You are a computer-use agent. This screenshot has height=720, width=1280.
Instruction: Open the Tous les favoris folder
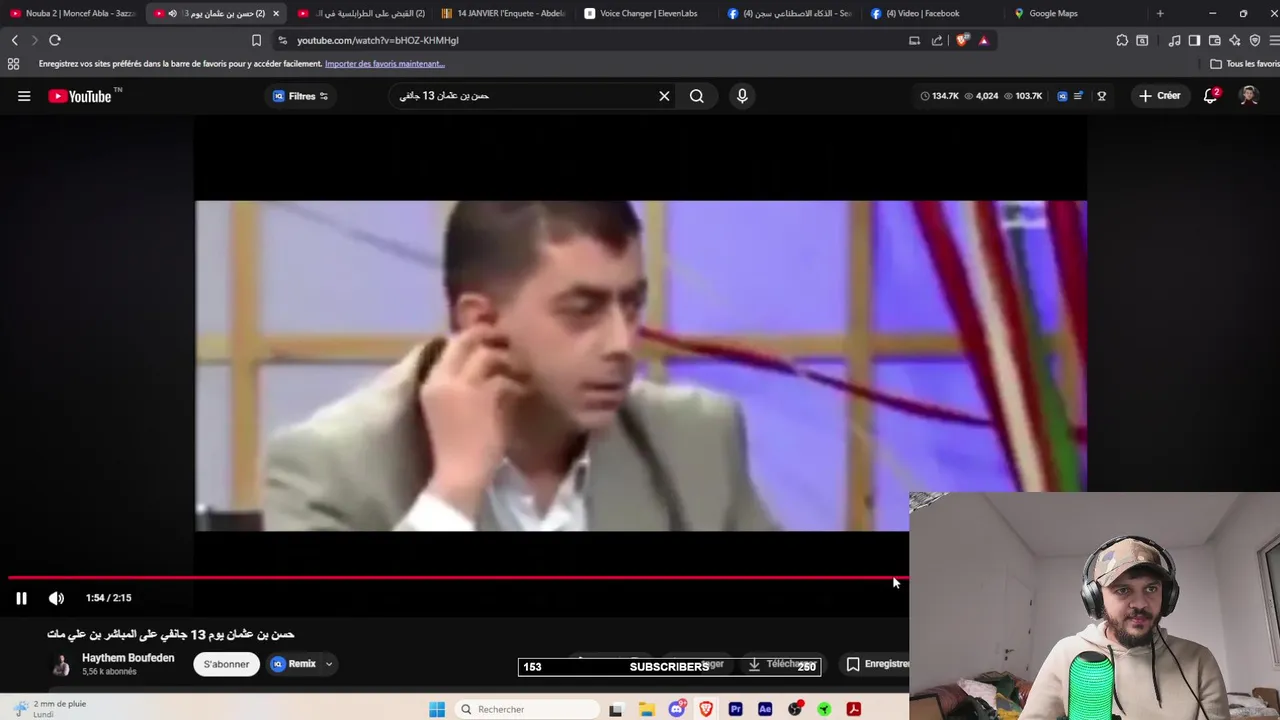pyautogui.click(x=1244, y=64)
